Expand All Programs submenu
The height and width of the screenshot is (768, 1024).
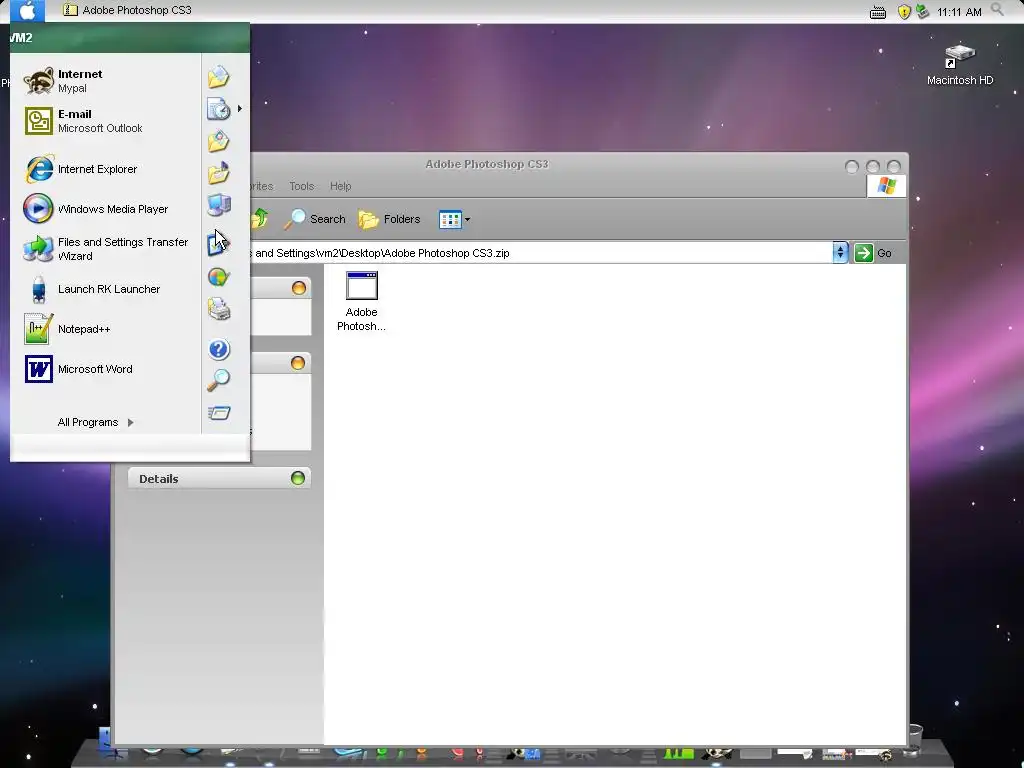[95, 422]
